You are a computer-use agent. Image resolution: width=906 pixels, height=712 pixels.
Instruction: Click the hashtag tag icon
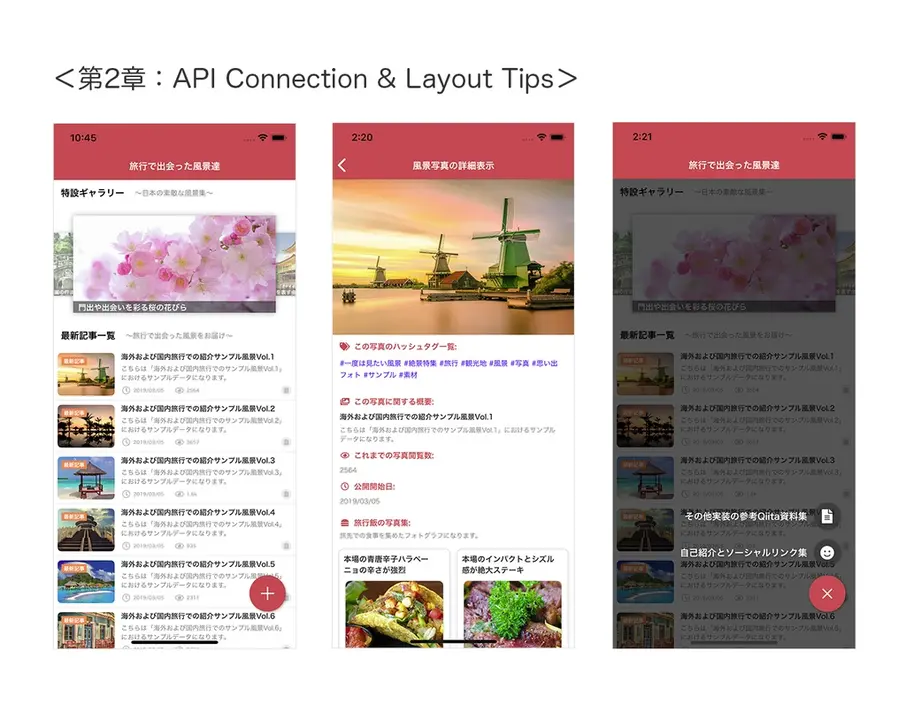click(x=344, y=347)
